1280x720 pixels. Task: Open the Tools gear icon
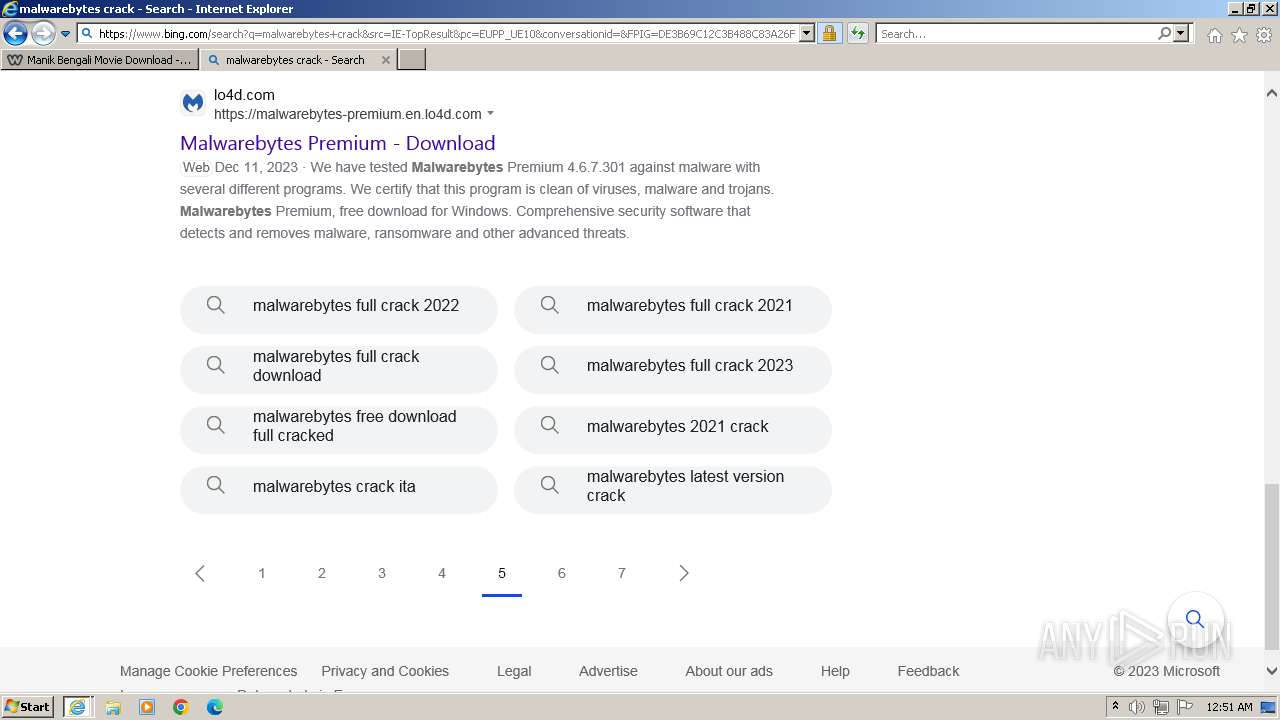pyautogui.click(x=1264, y=35)
